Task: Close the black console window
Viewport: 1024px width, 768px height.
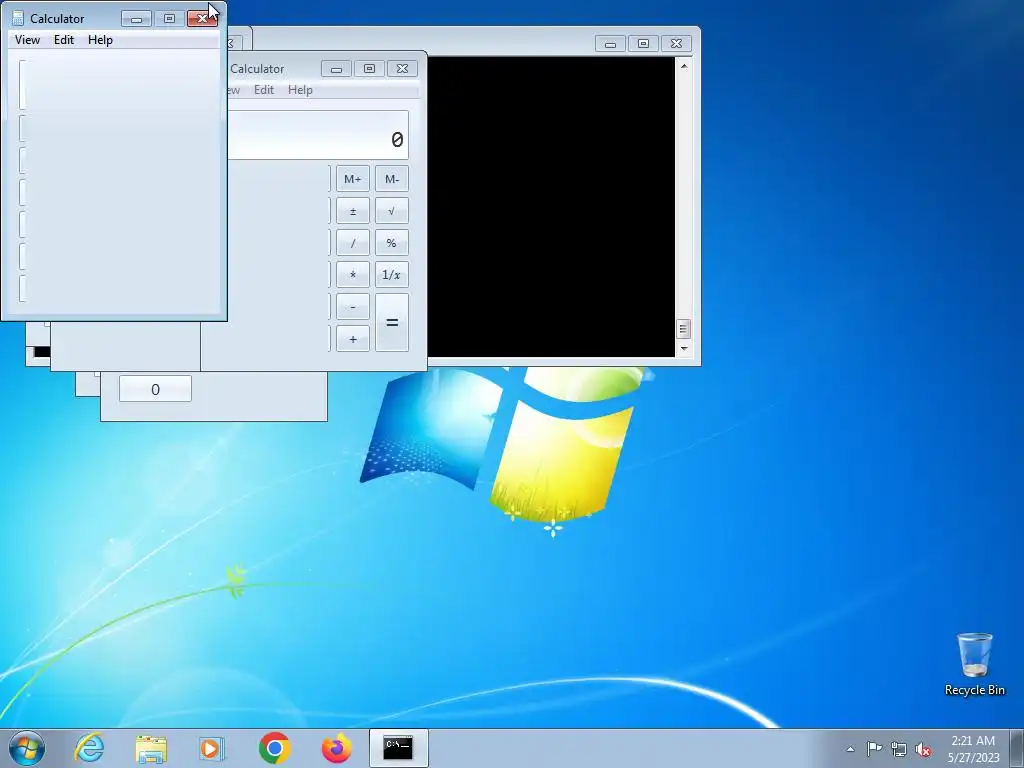Action: tap(676, 44)
